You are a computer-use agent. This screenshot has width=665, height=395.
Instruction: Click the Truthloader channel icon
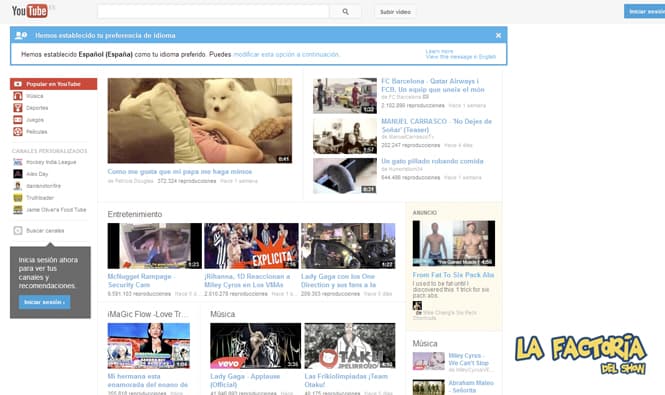[18, 198]
